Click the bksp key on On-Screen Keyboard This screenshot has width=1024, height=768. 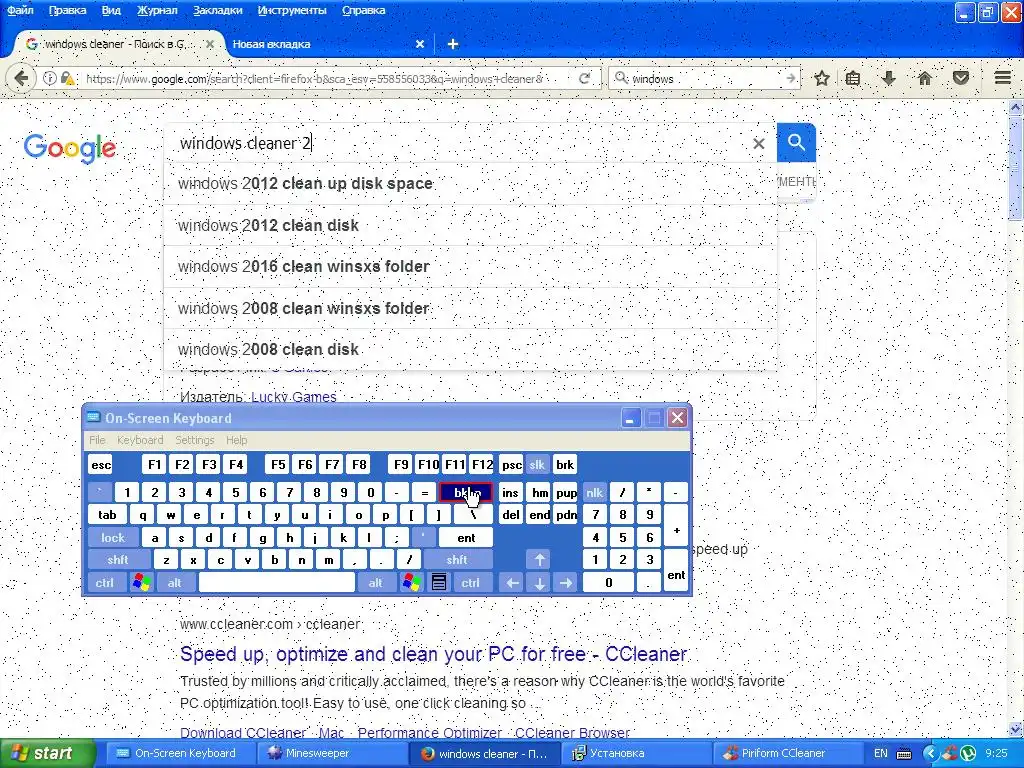[x=466, y=492]
